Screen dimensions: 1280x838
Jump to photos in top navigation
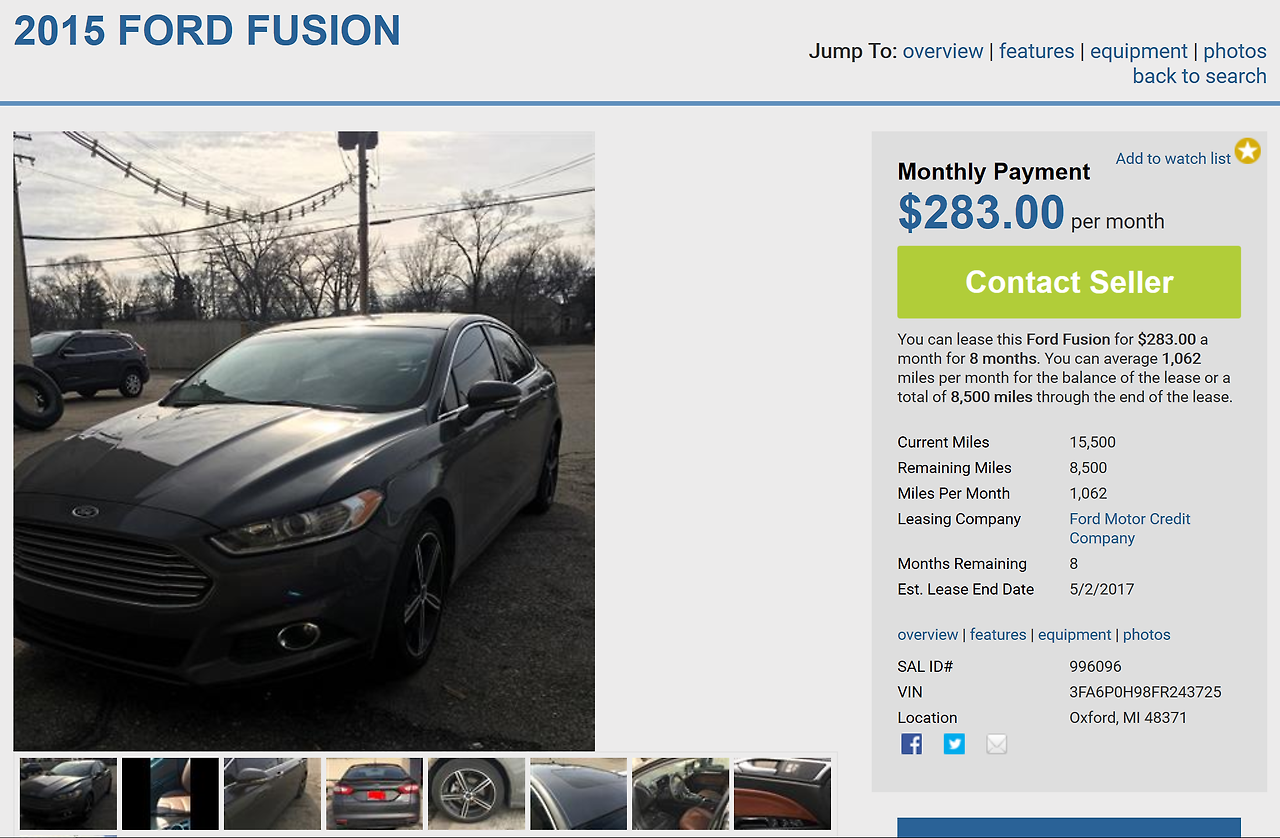[x=1235, y=51]
